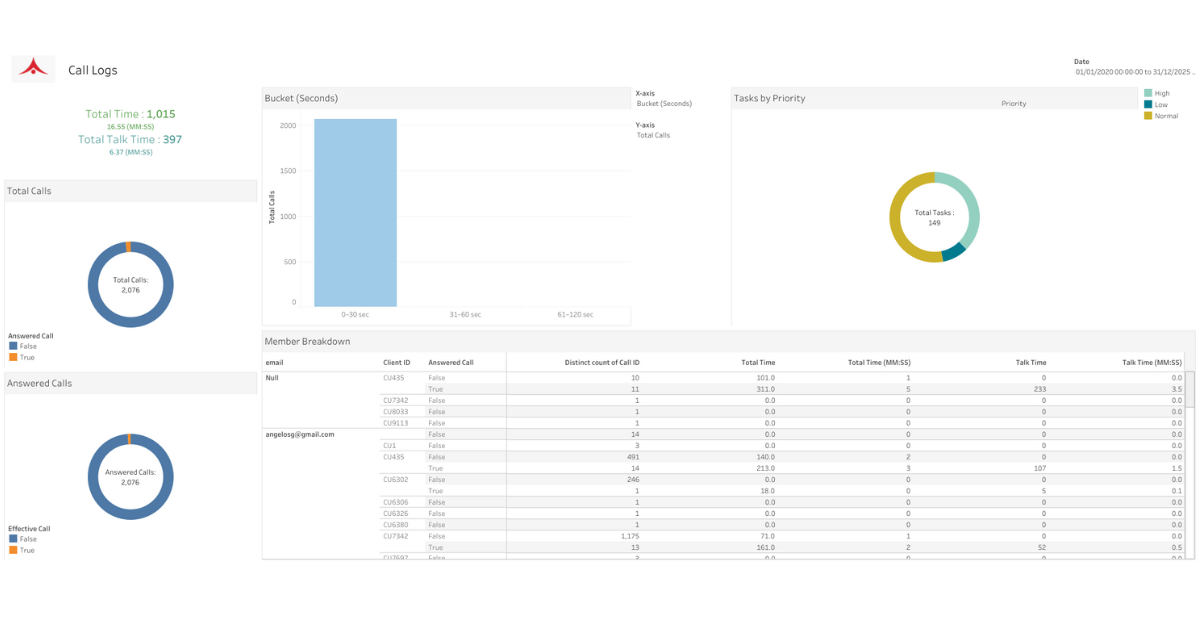Click the Distinct count of Call ID header
1200x630 pixels.
pos(602,362)
